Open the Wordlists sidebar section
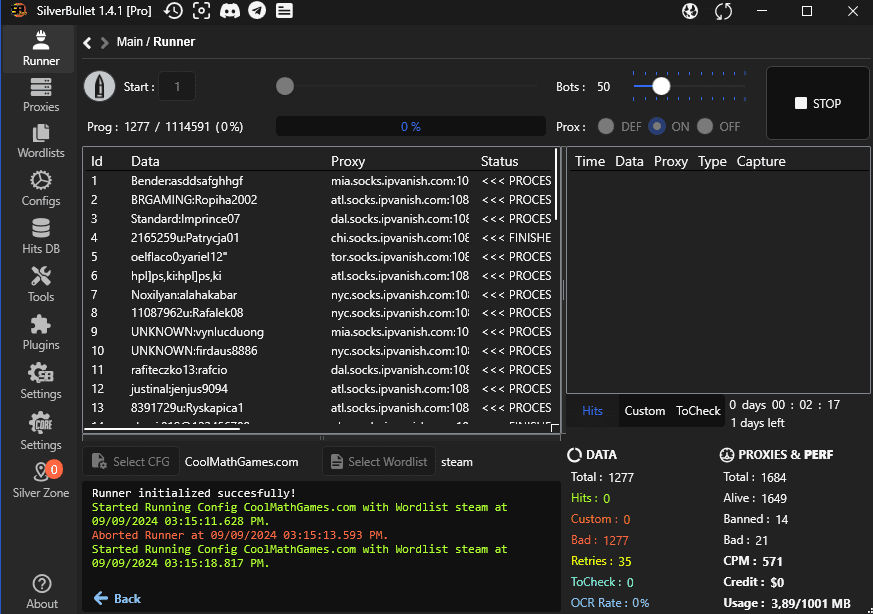Screen dimensions: 873x614 point(41,141)
